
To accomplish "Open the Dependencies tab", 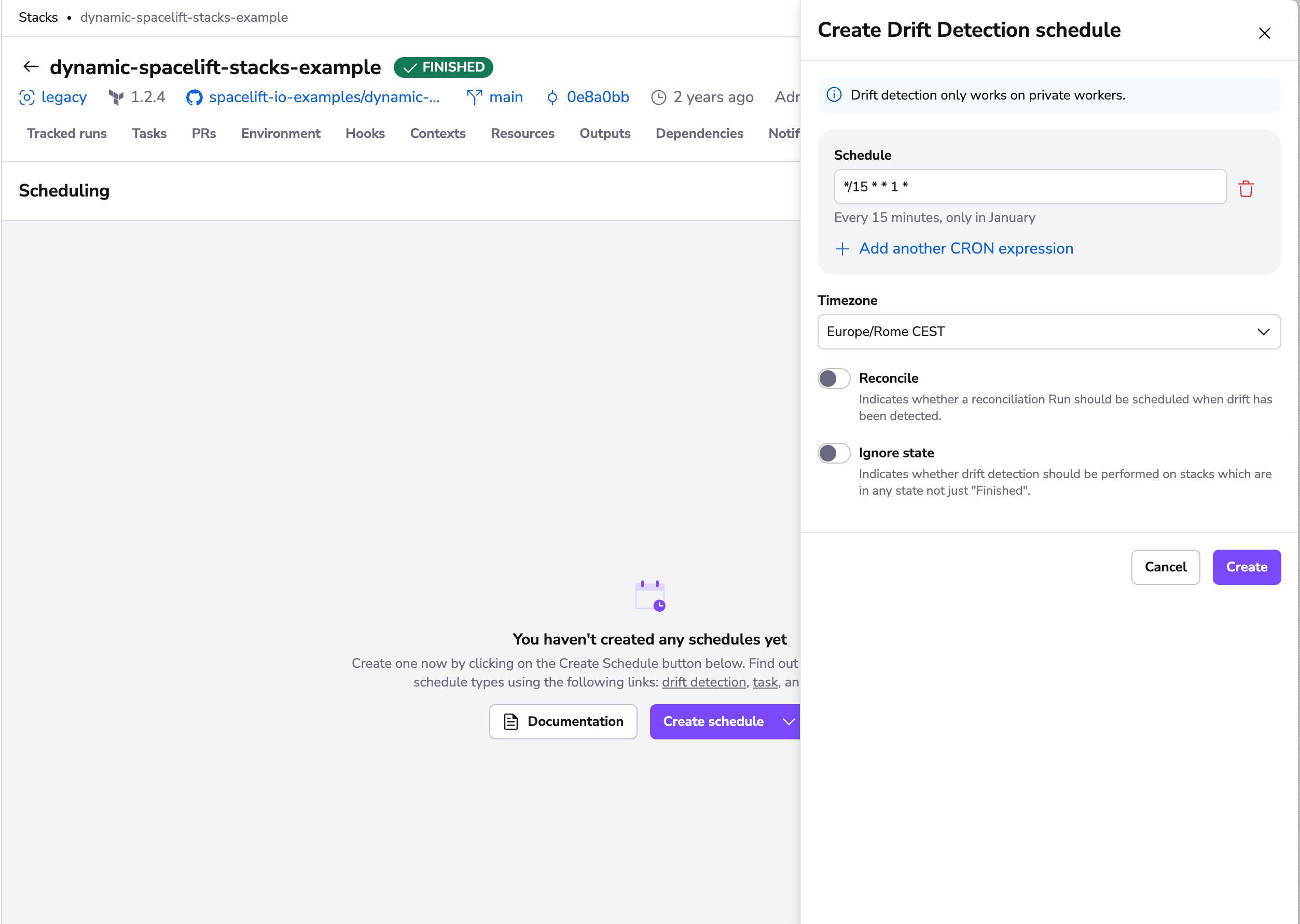I will click(x=699, y=133).
